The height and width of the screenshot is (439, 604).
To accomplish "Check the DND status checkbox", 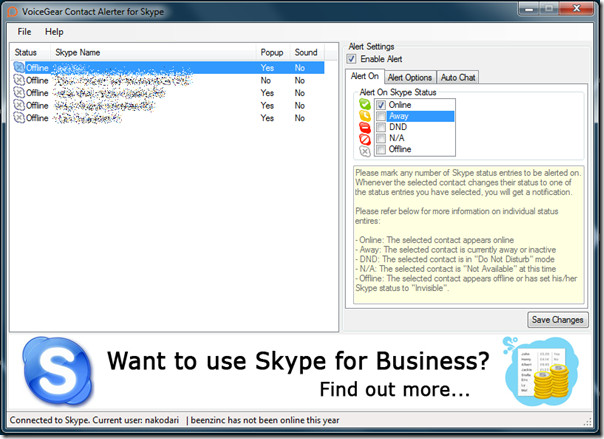I will (381, 127).
